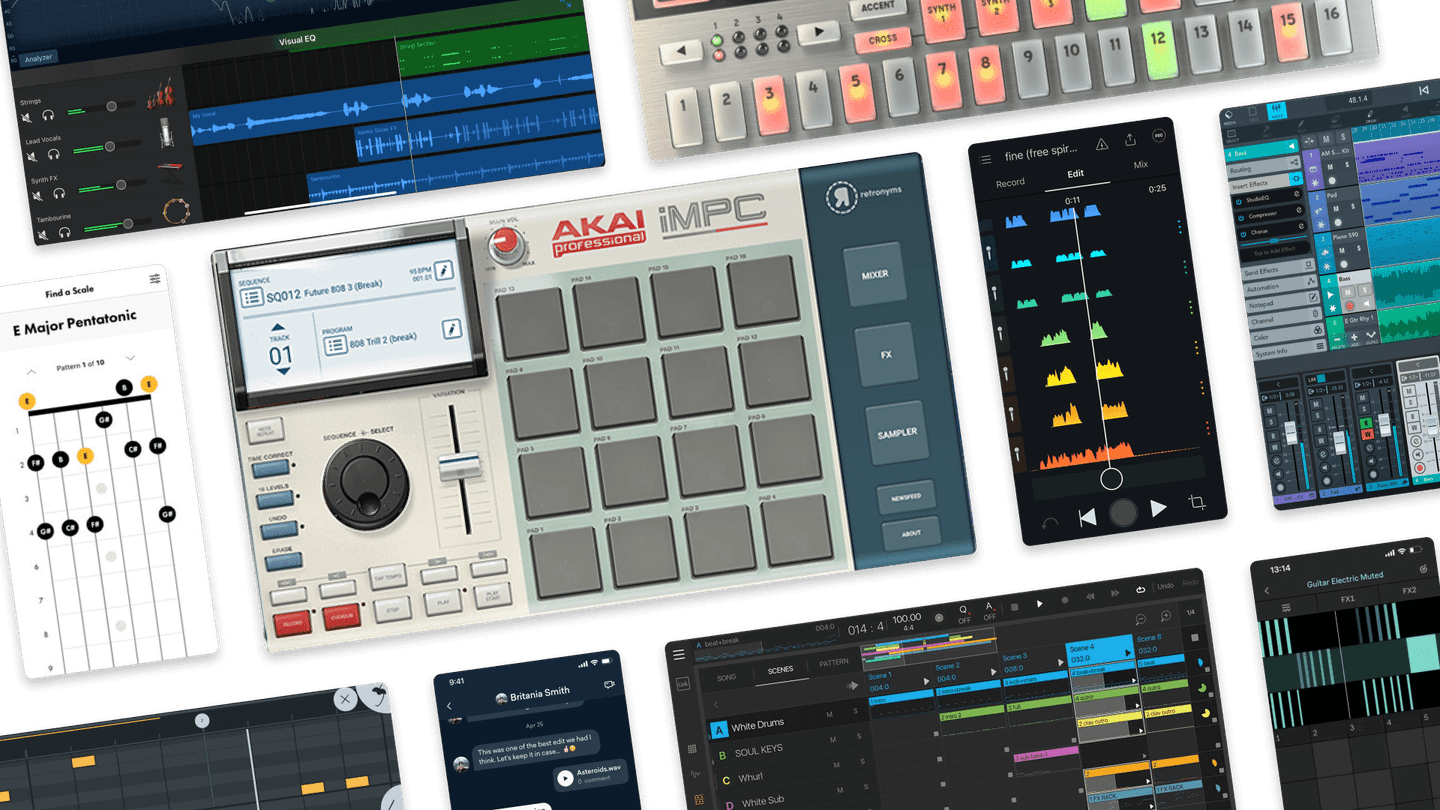Mute the White Drums track with M
Image resolution: width=1440 pixels, height=810 pixels.
(x=829, y=715)
